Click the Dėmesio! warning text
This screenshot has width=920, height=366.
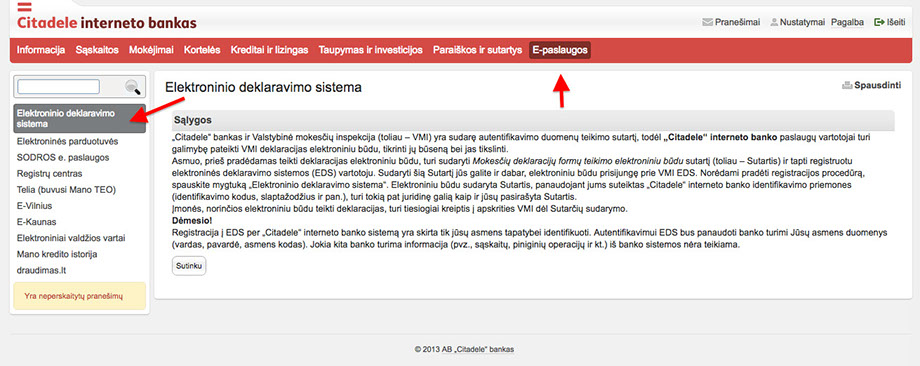[x=192, y=220]
